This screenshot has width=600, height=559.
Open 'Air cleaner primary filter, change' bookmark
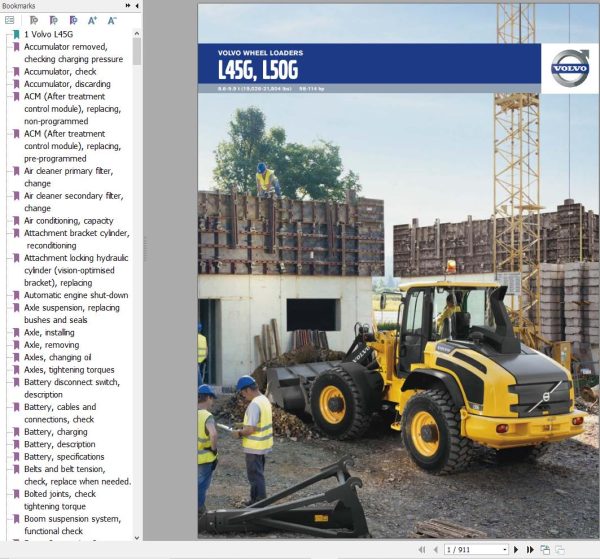(68, 177)
